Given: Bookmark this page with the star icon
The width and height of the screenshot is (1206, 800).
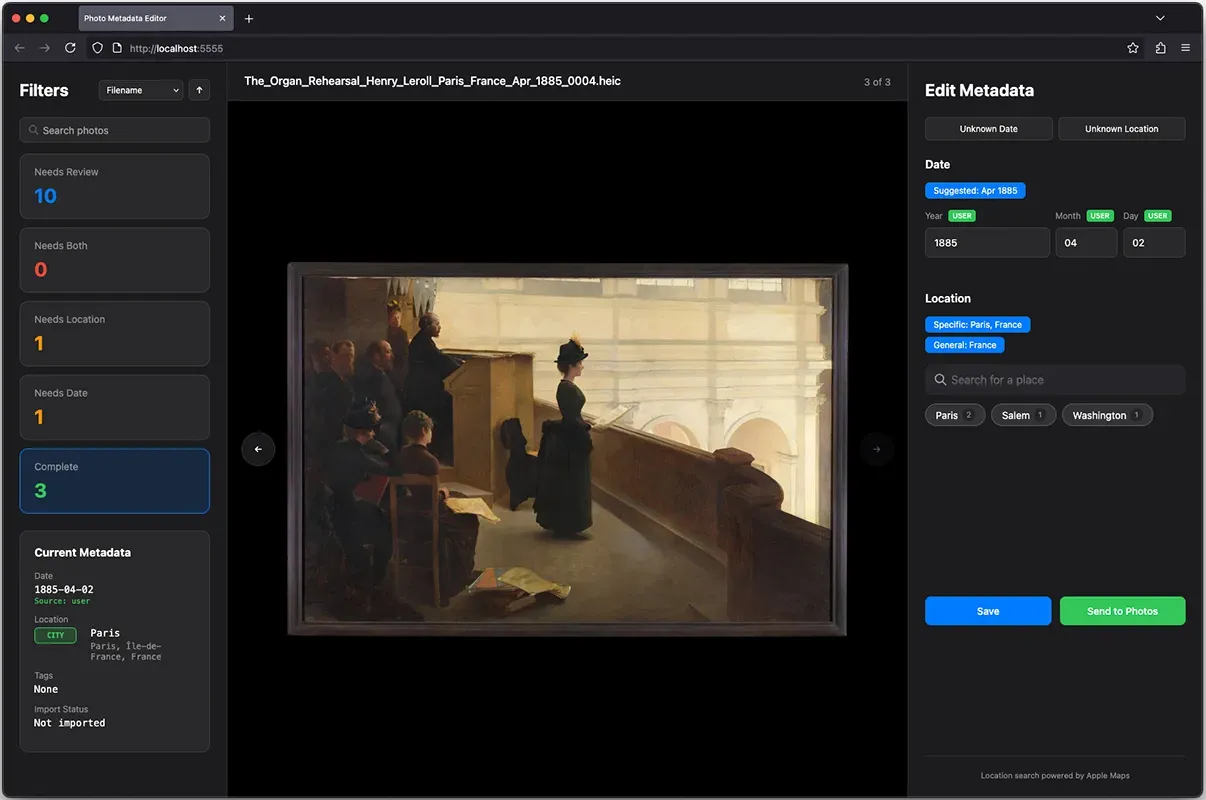Looking at the screenshot, I should [1133, 48].
